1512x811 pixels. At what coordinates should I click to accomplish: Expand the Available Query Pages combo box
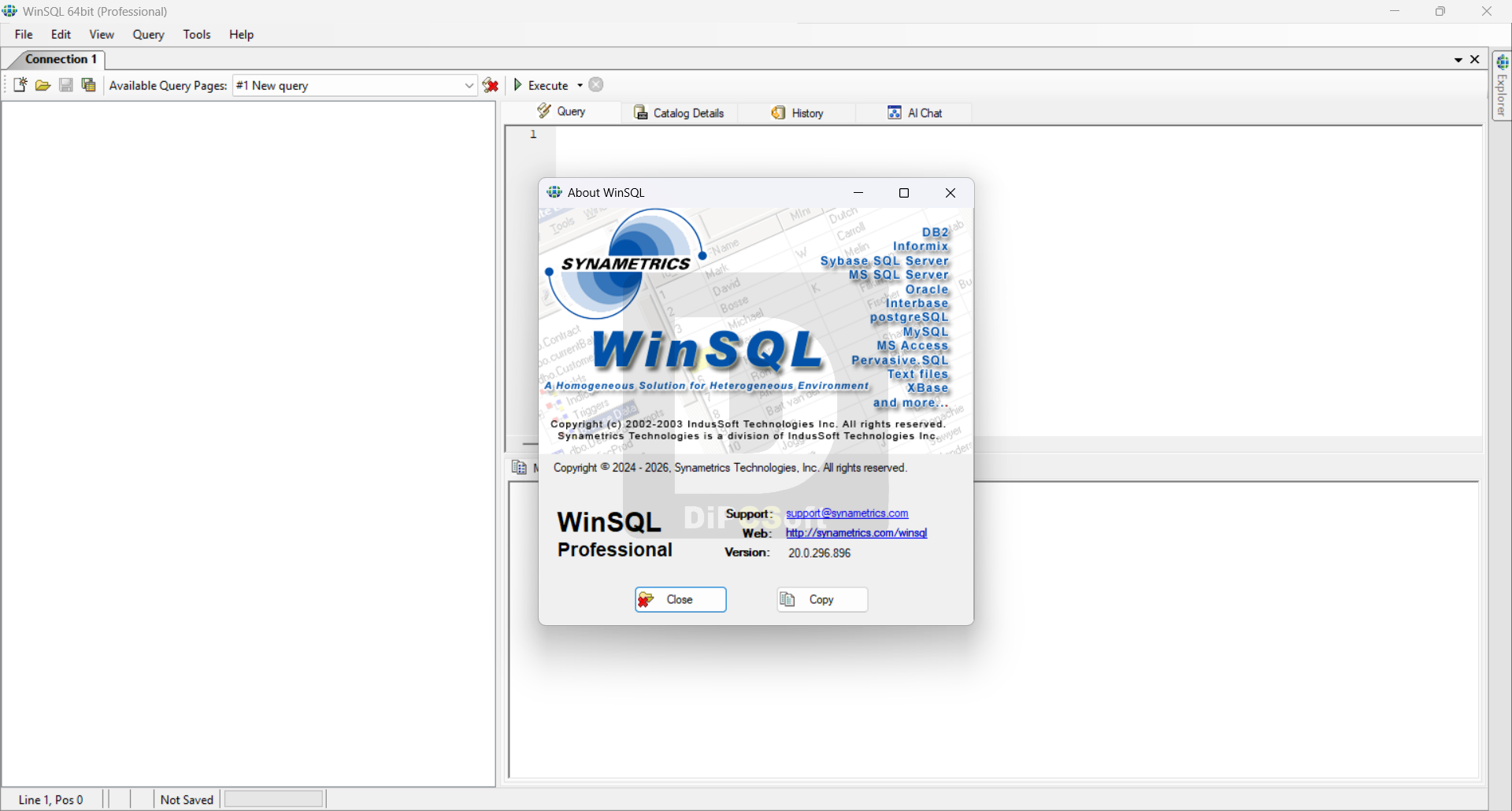click(469, 85)
